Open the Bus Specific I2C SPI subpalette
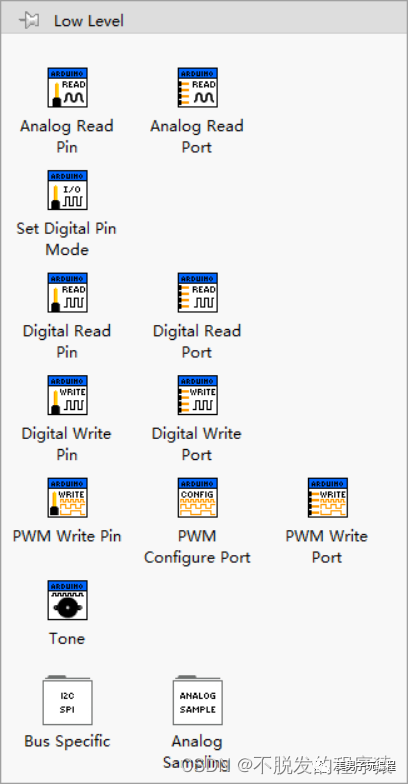Image resolution: width=408 pixels, height=784 pixels. [68, 700]
